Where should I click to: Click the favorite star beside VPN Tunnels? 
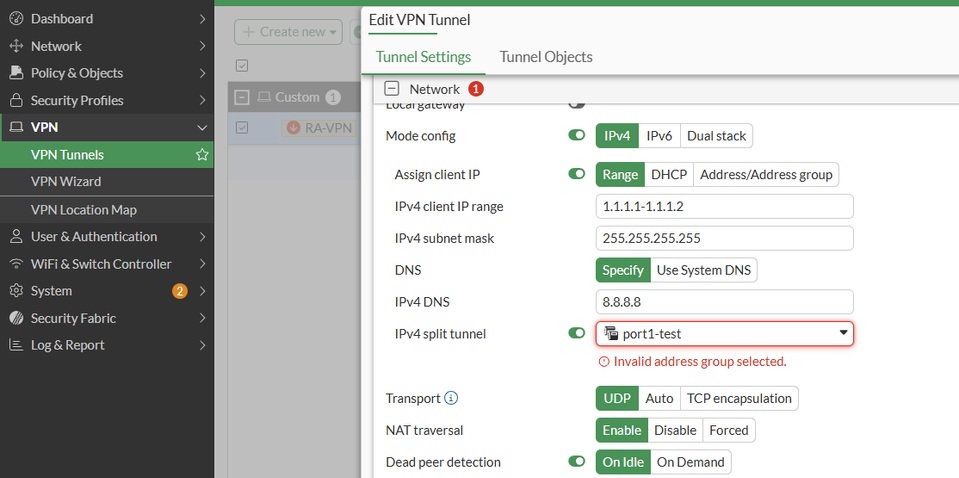click(202, 155)
